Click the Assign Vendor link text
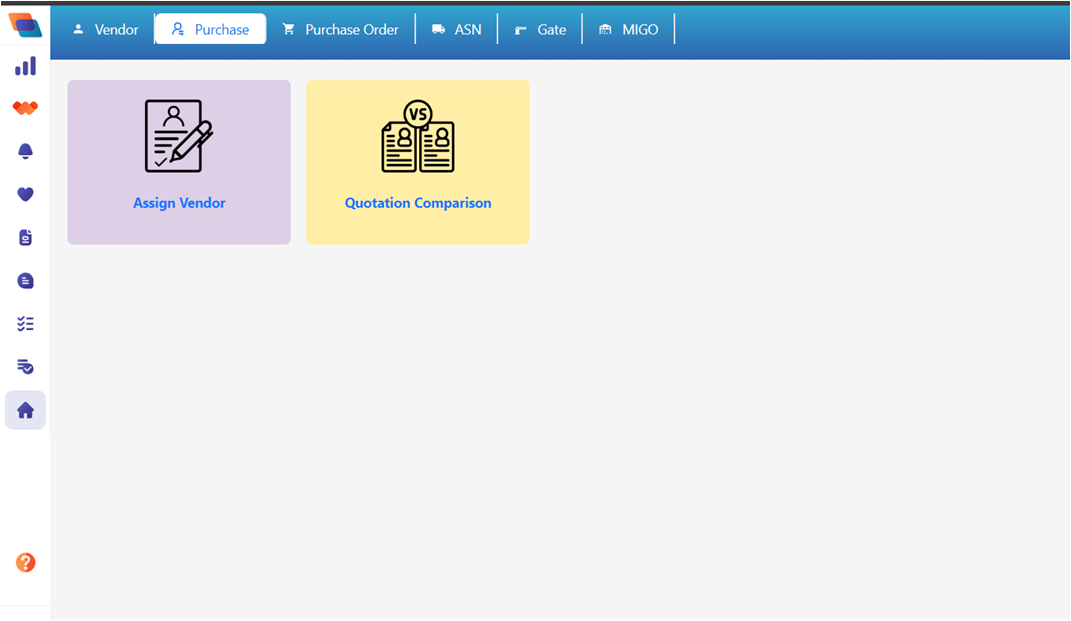Screen dimensions: 1071x621 click(179, 203)
